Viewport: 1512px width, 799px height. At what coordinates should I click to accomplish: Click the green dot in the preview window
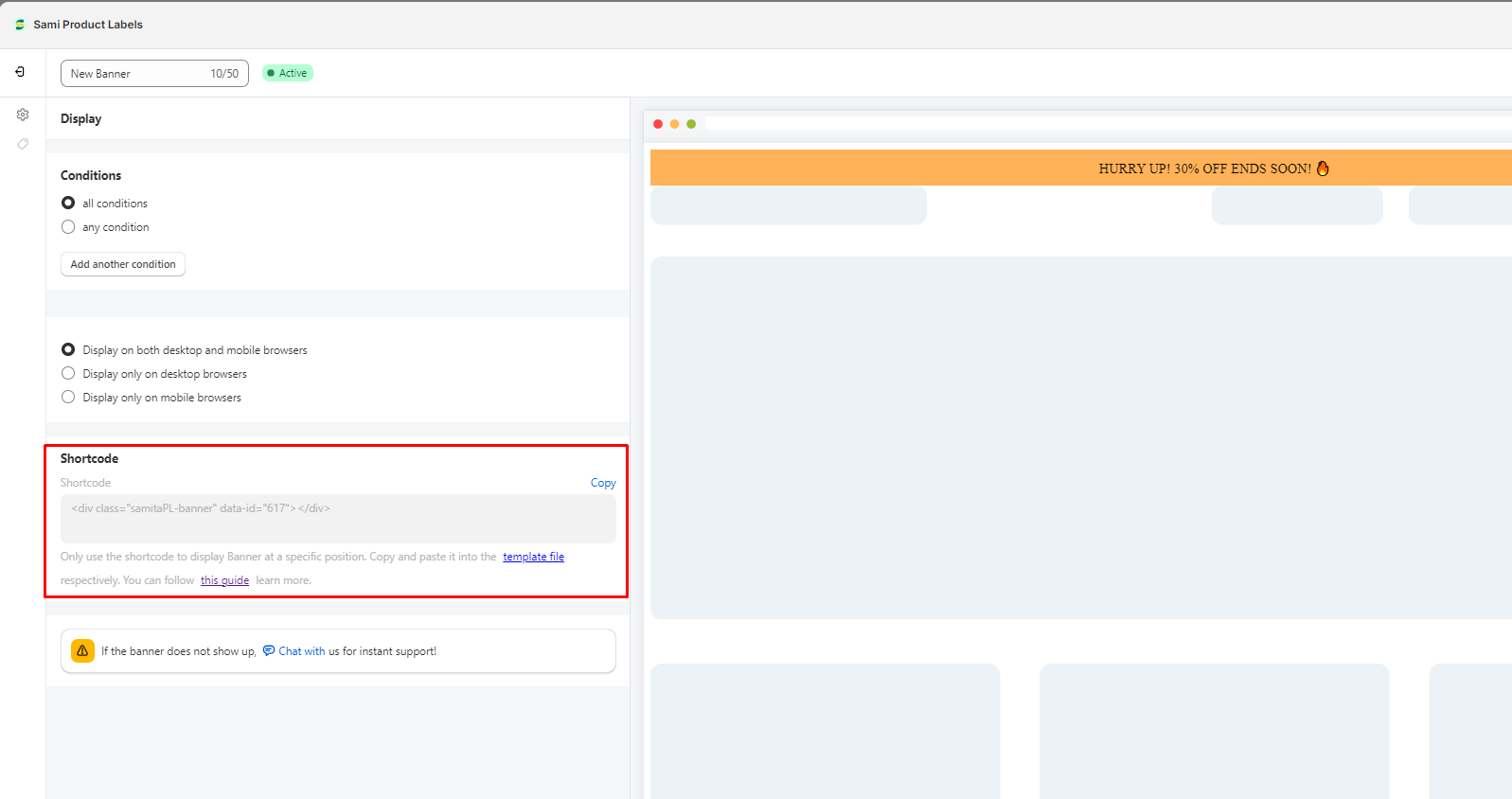tap(691, 124)
